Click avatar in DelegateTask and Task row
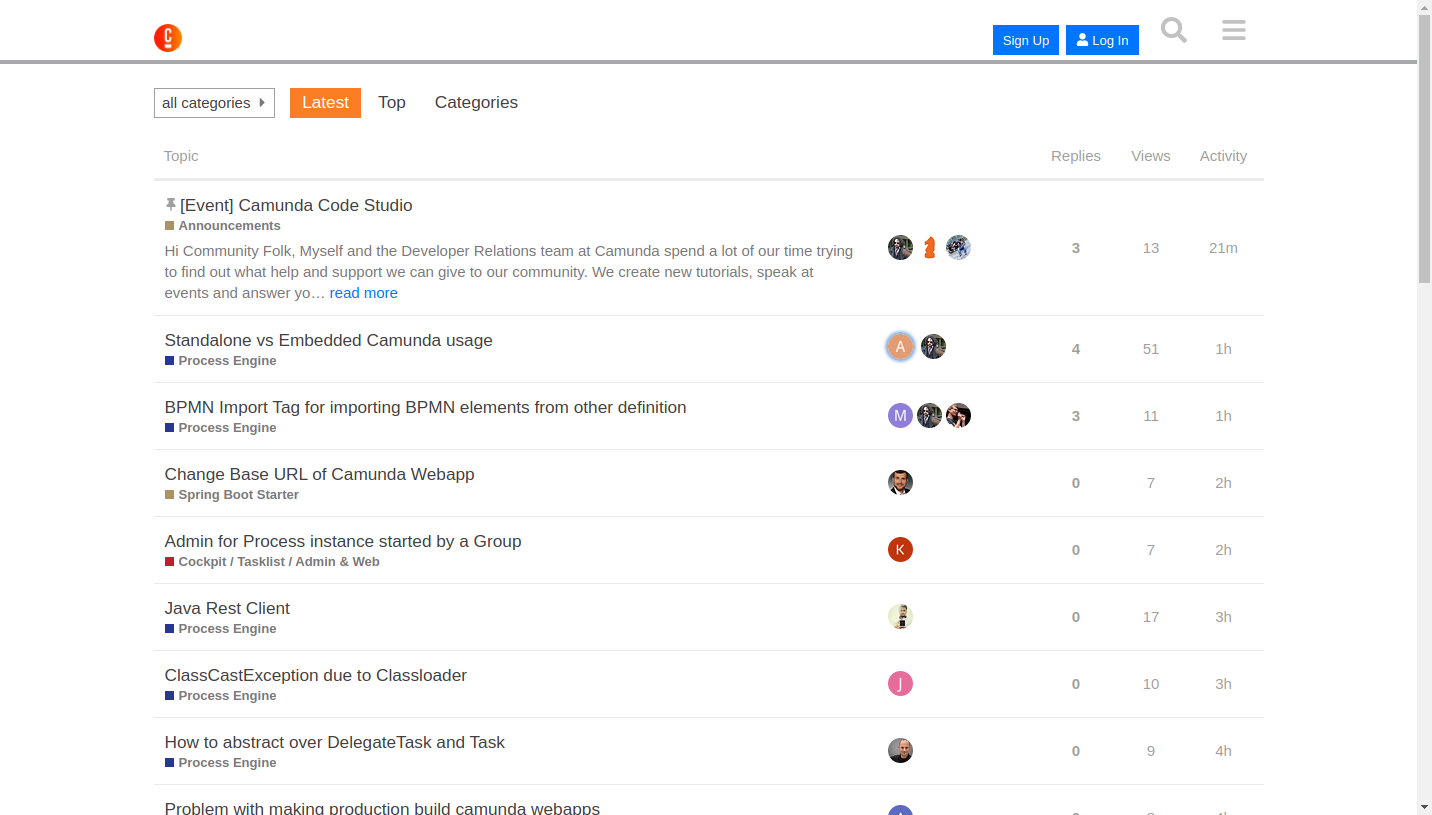 click(900, 751)
